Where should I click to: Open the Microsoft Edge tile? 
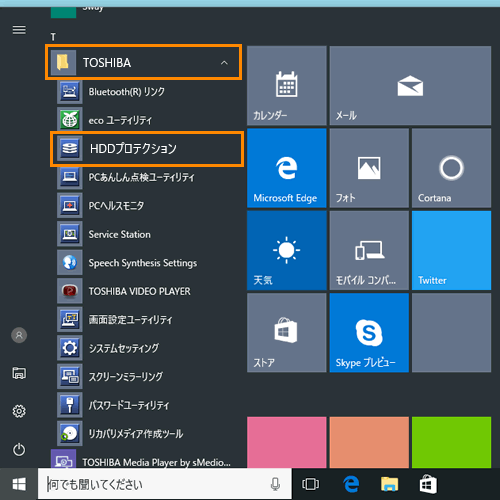pyautogui.click(x=287, y=168)
